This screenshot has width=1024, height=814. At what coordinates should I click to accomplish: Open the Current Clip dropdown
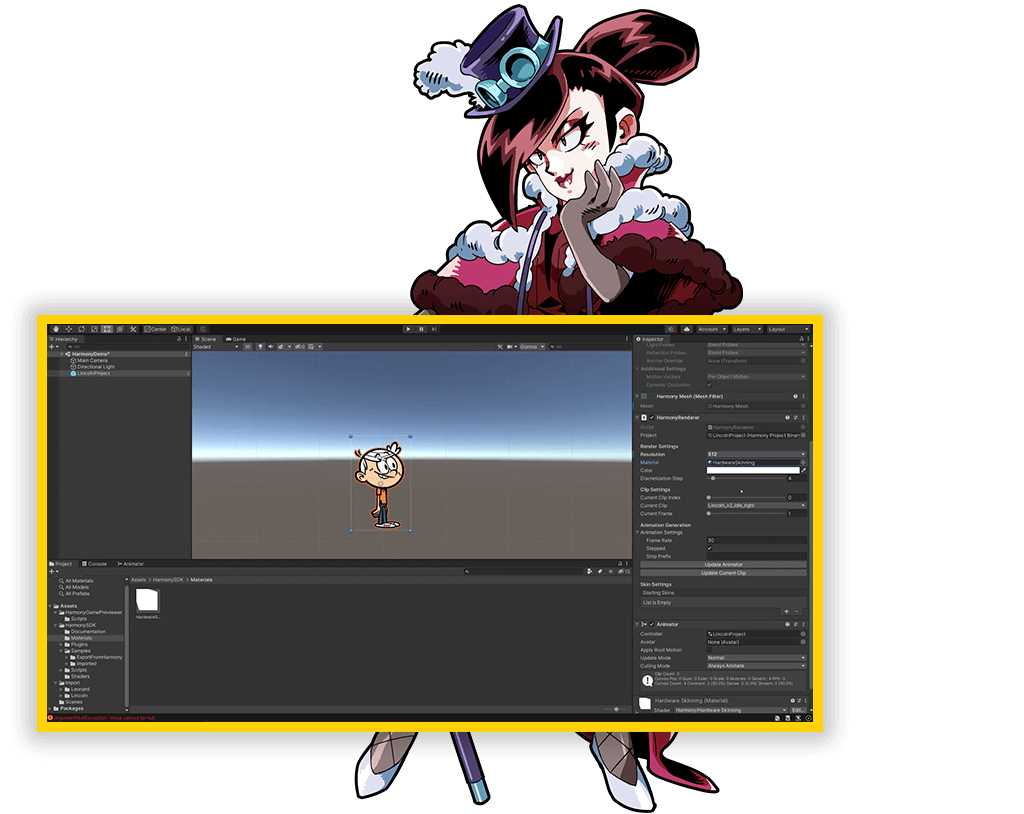[x=756, y=506]
